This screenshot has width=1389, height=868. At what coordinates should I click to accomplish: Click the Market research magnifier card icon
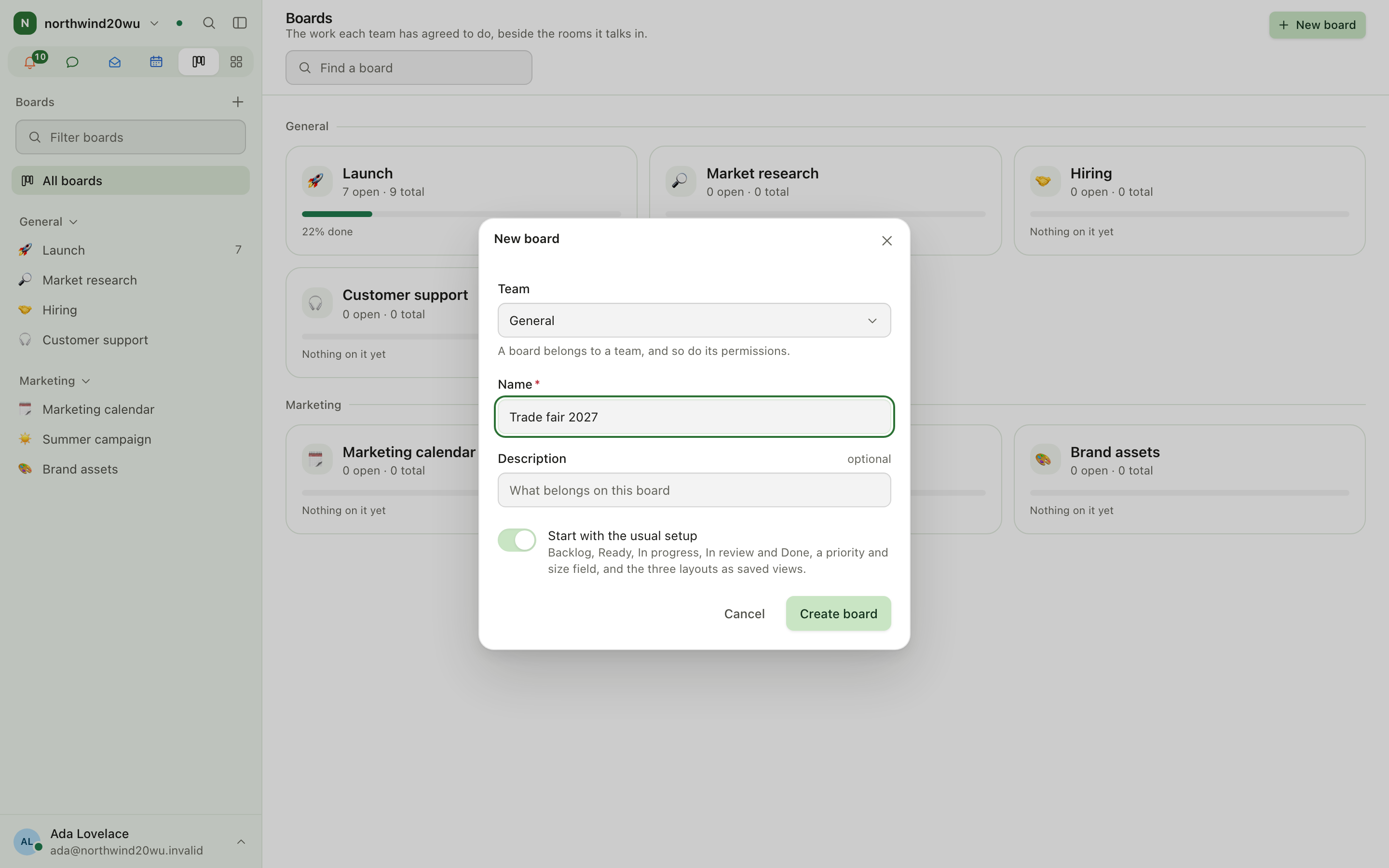tap(681, 181)
